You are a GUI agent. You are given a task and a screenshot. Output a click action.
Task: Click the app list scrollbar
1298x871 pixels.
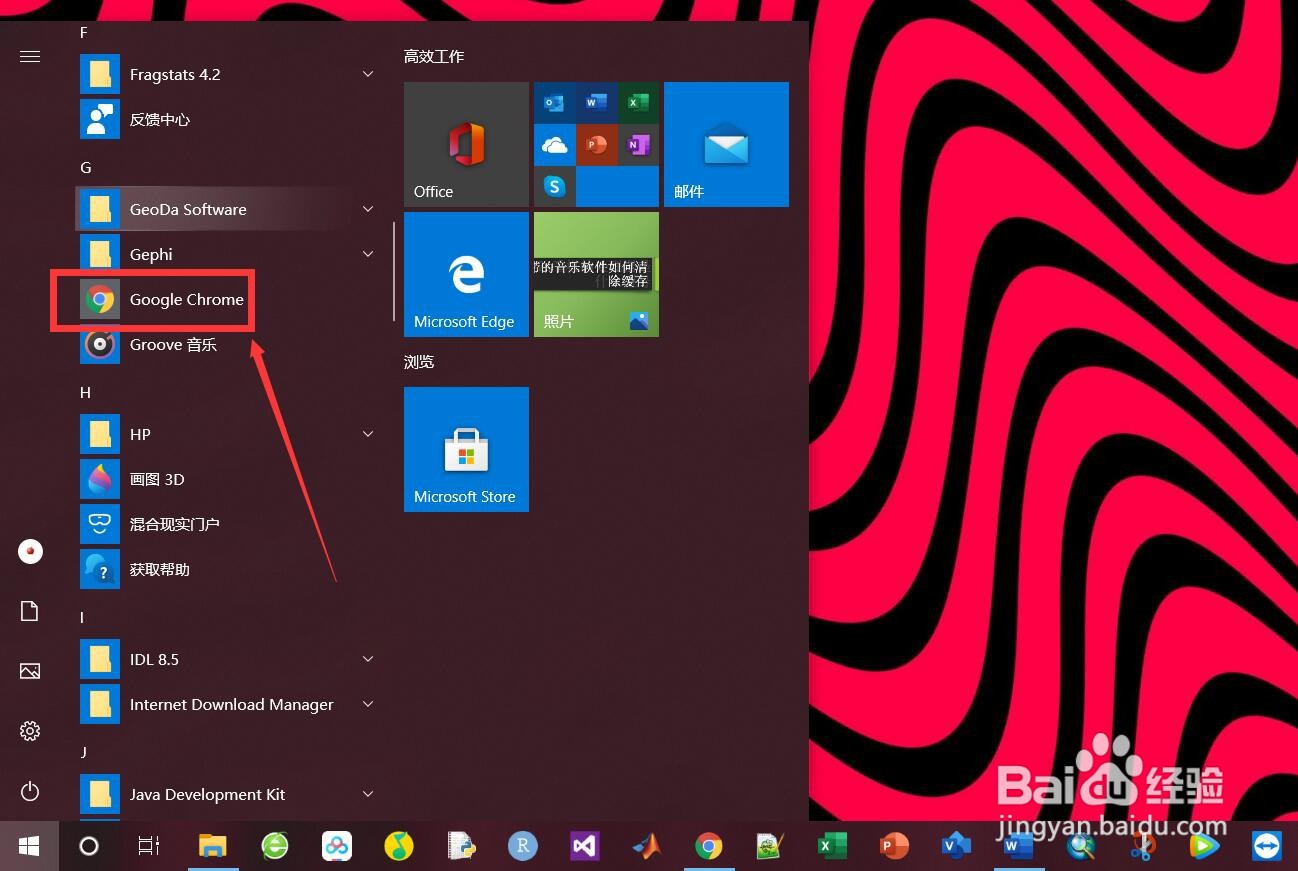click(x=394, y=270)
